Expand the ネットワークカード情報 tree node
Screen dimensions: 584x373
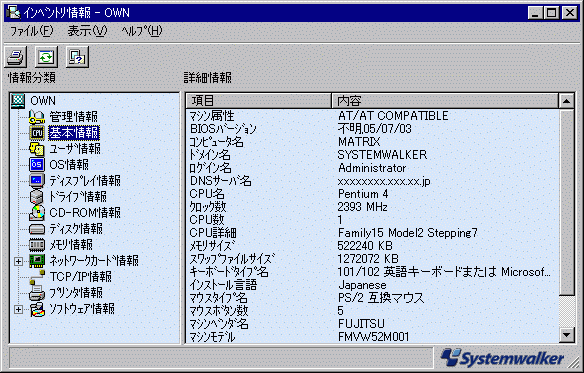click(18, 261)
